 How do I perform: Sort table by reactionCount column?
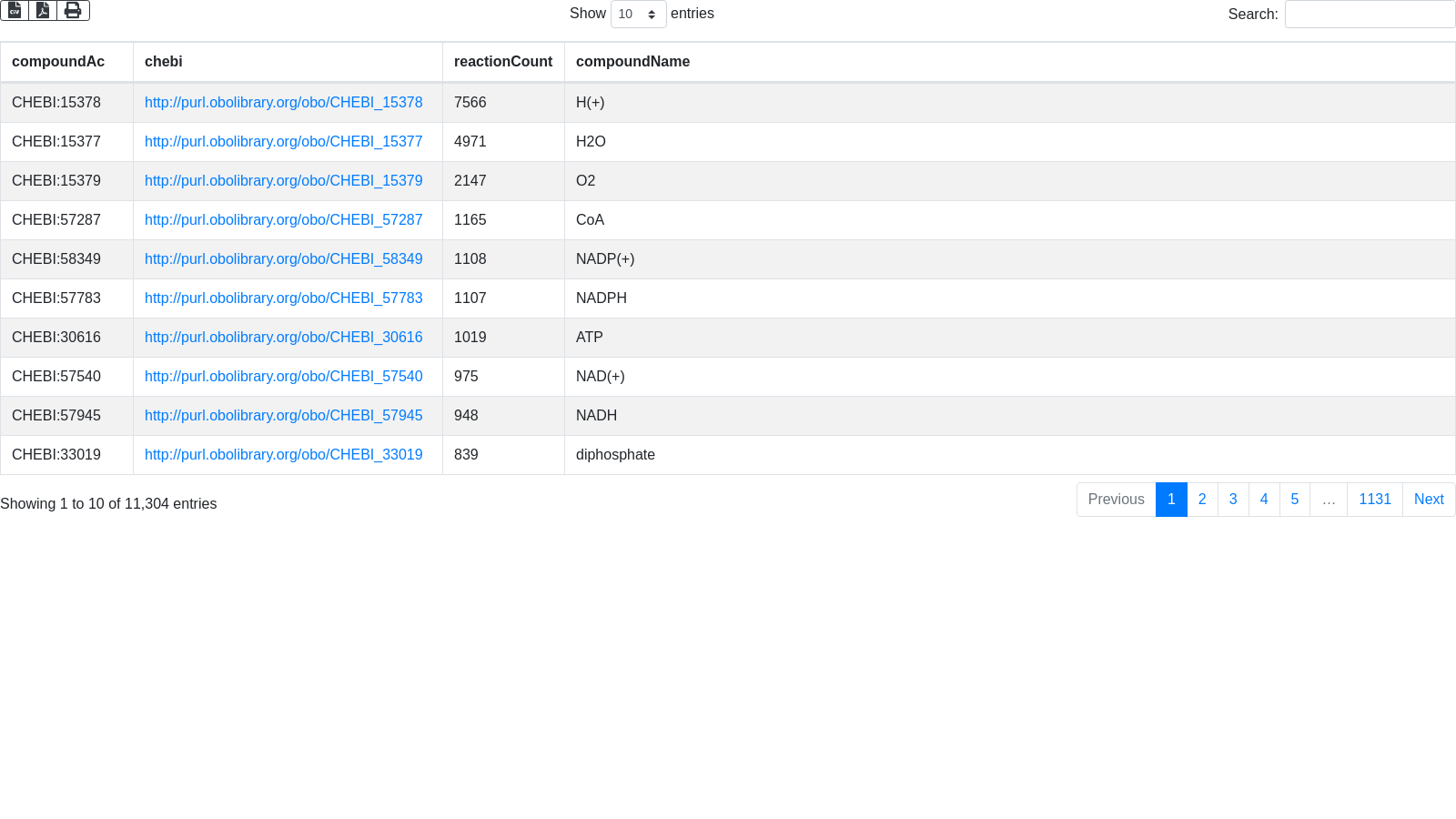click(x=503, y=62)
